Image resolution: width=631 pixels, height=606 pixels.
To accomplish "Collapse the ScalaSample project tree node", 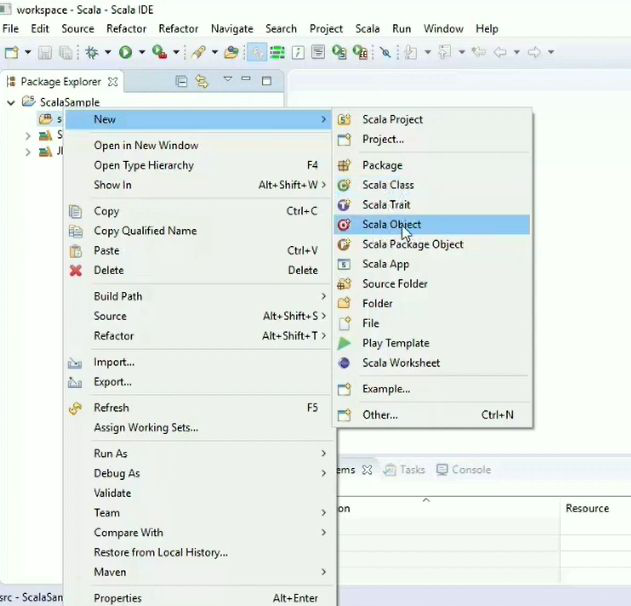I will 11,103.
